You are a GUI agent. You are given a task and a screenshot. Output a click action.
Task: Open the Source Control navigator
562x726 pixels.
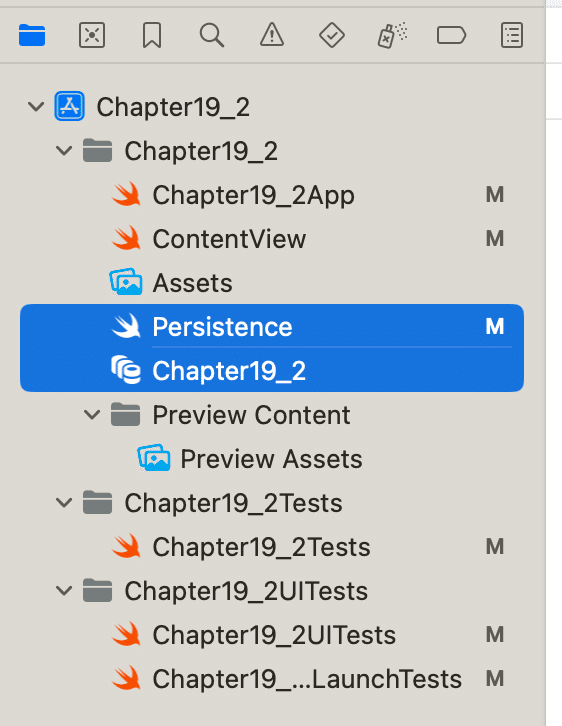(92, 35)
